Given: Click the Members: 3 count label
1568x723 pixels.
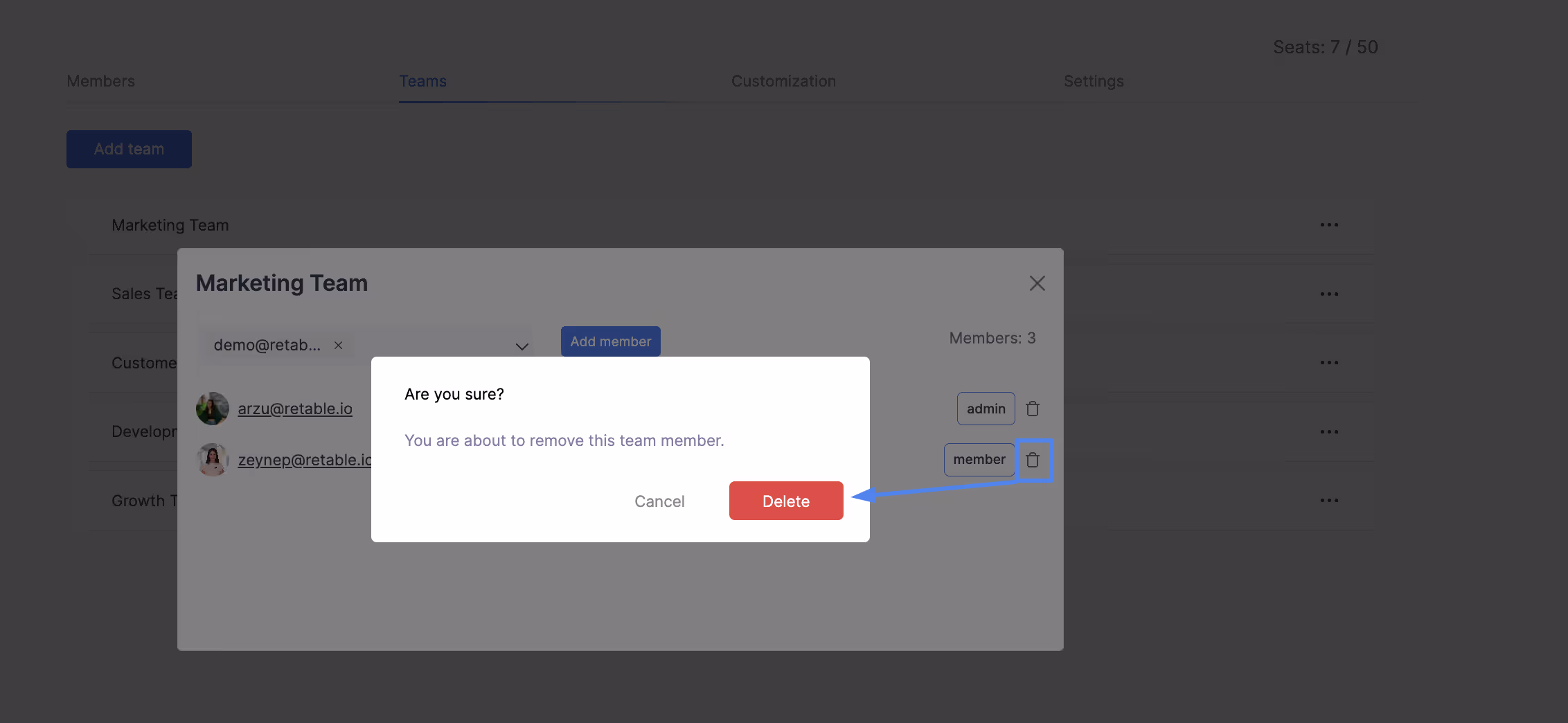Looking at the screenshot, I should click(x=992, y=338).
